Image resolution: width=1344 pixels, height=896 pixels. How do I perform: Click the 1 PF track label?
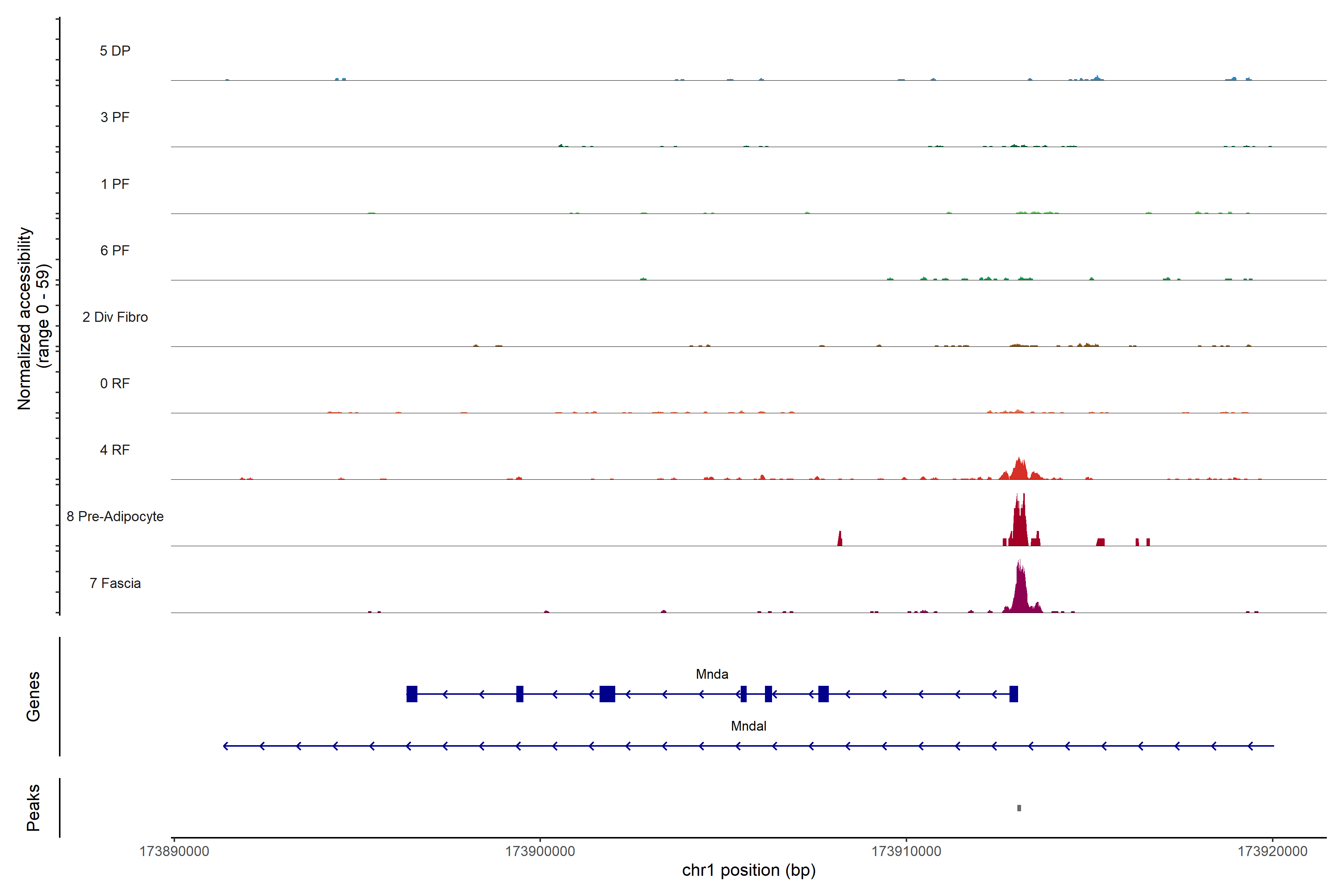[x=115, y=184]
